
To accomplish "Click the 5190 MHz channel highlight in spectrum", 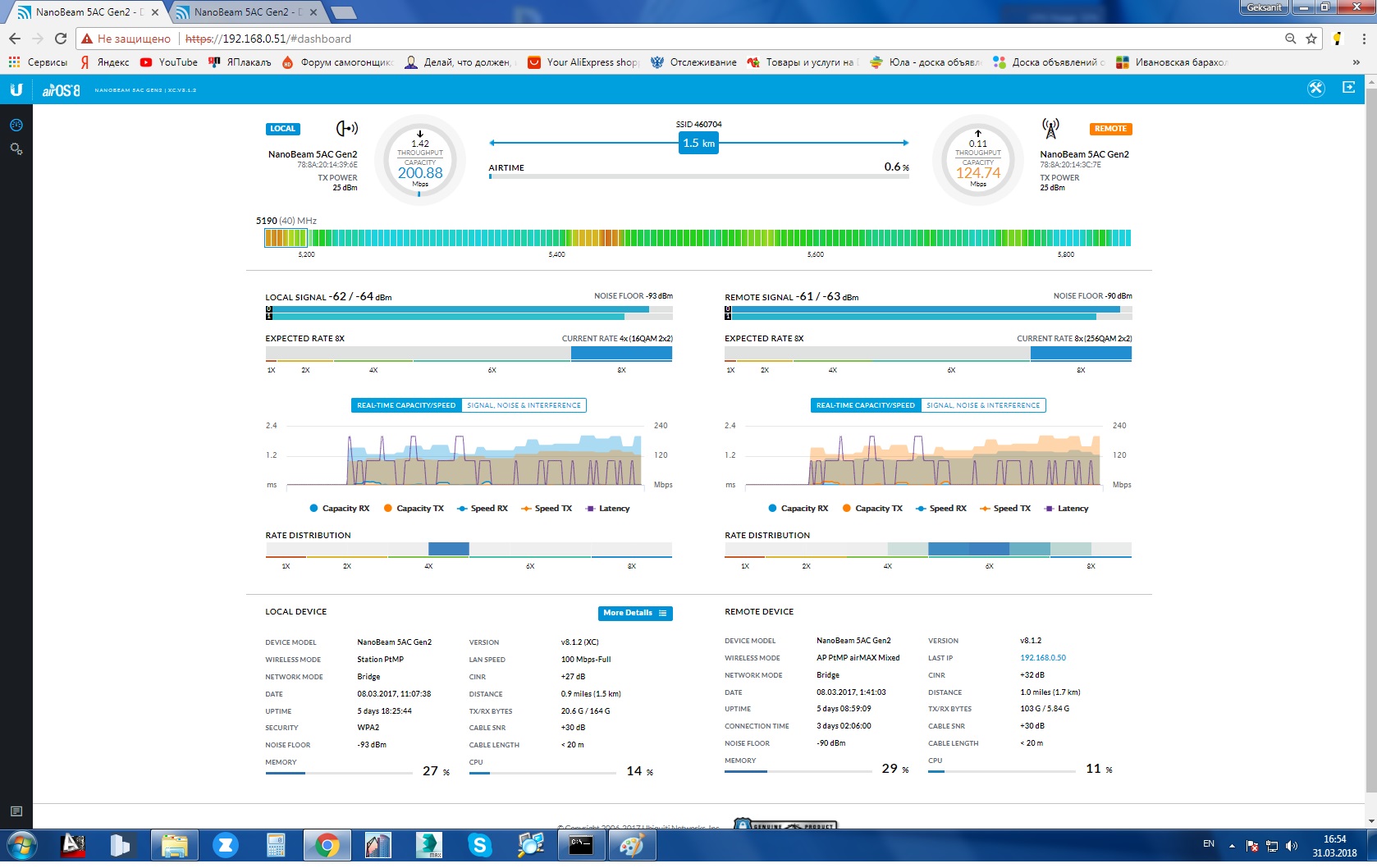I will 286,238.
